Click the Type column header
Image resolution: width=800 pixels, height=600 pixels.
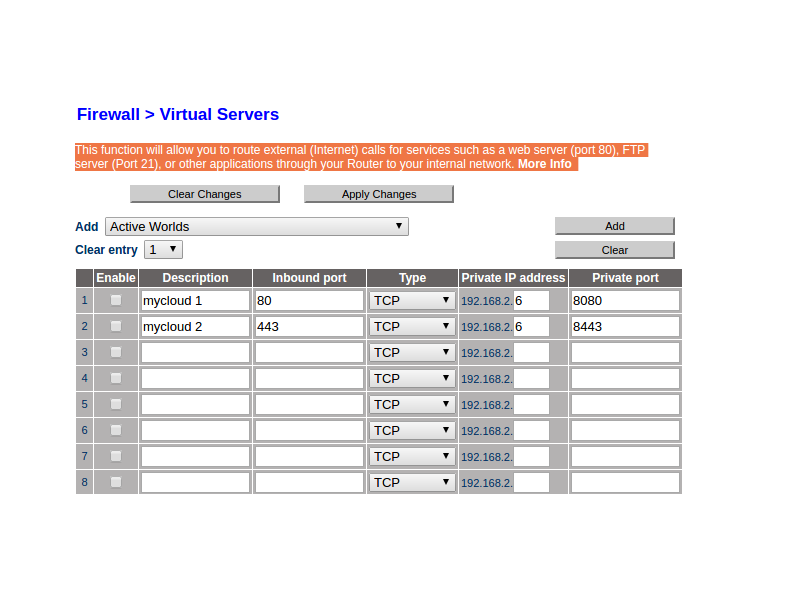(x=412, y=278)
